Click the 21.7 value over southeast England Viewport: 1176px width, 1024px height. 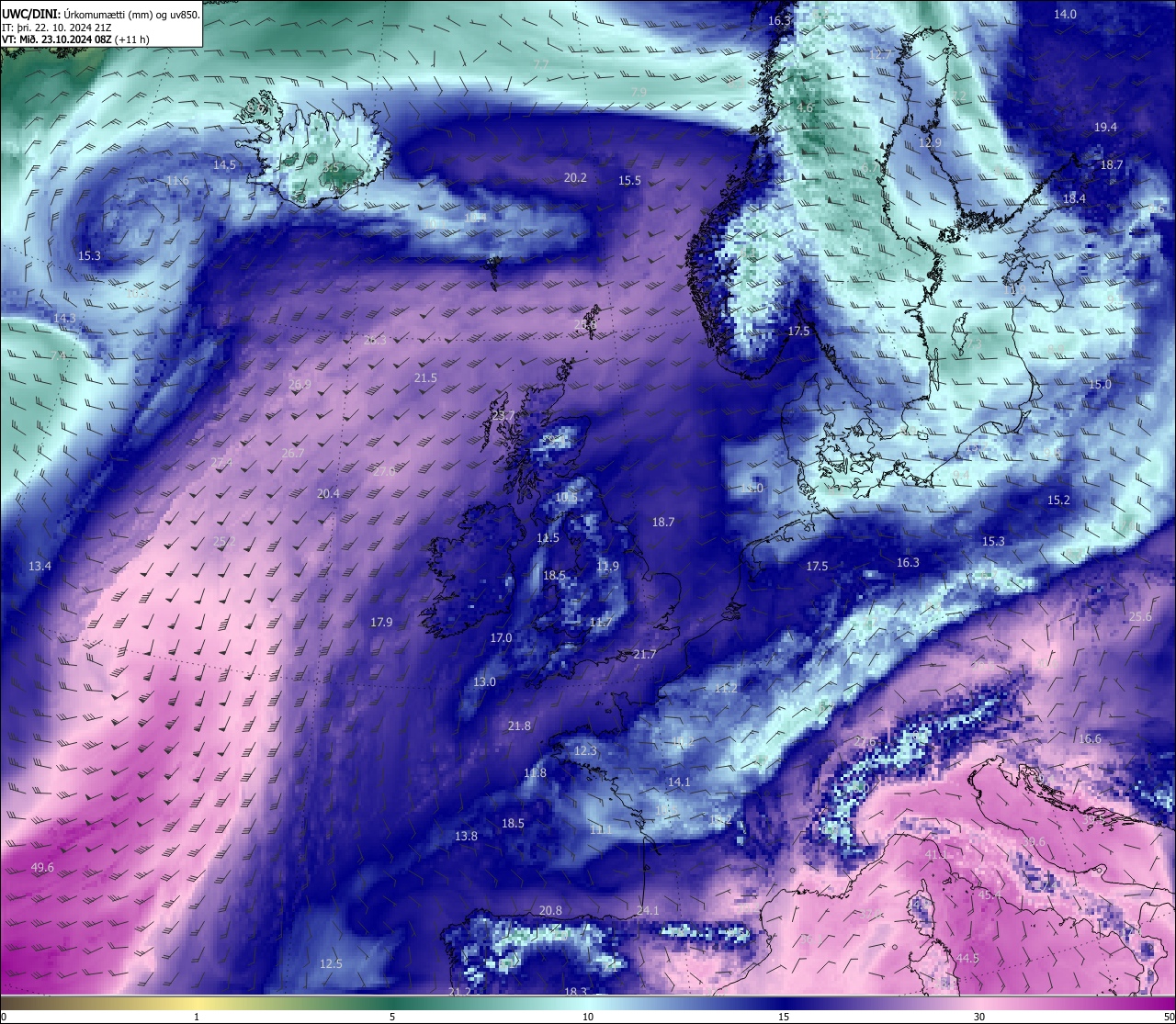pos(645,654)
